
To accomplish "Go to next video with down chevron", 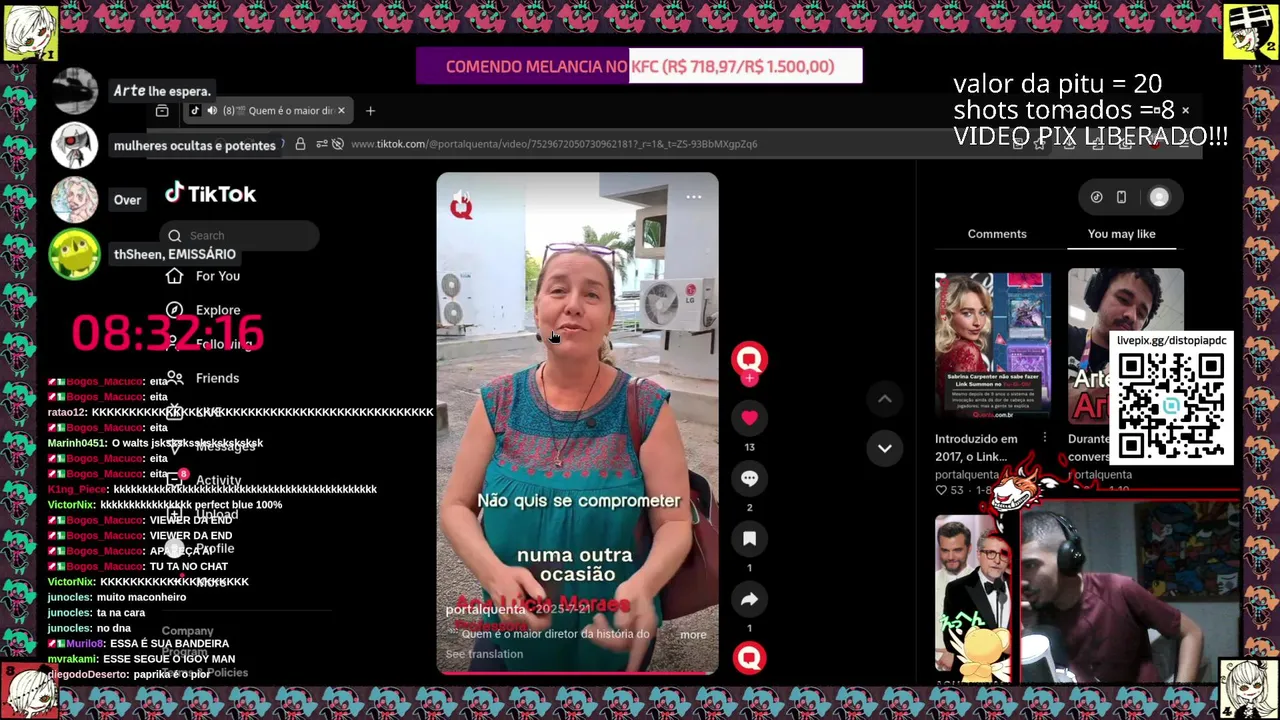I will click(885, 448).
